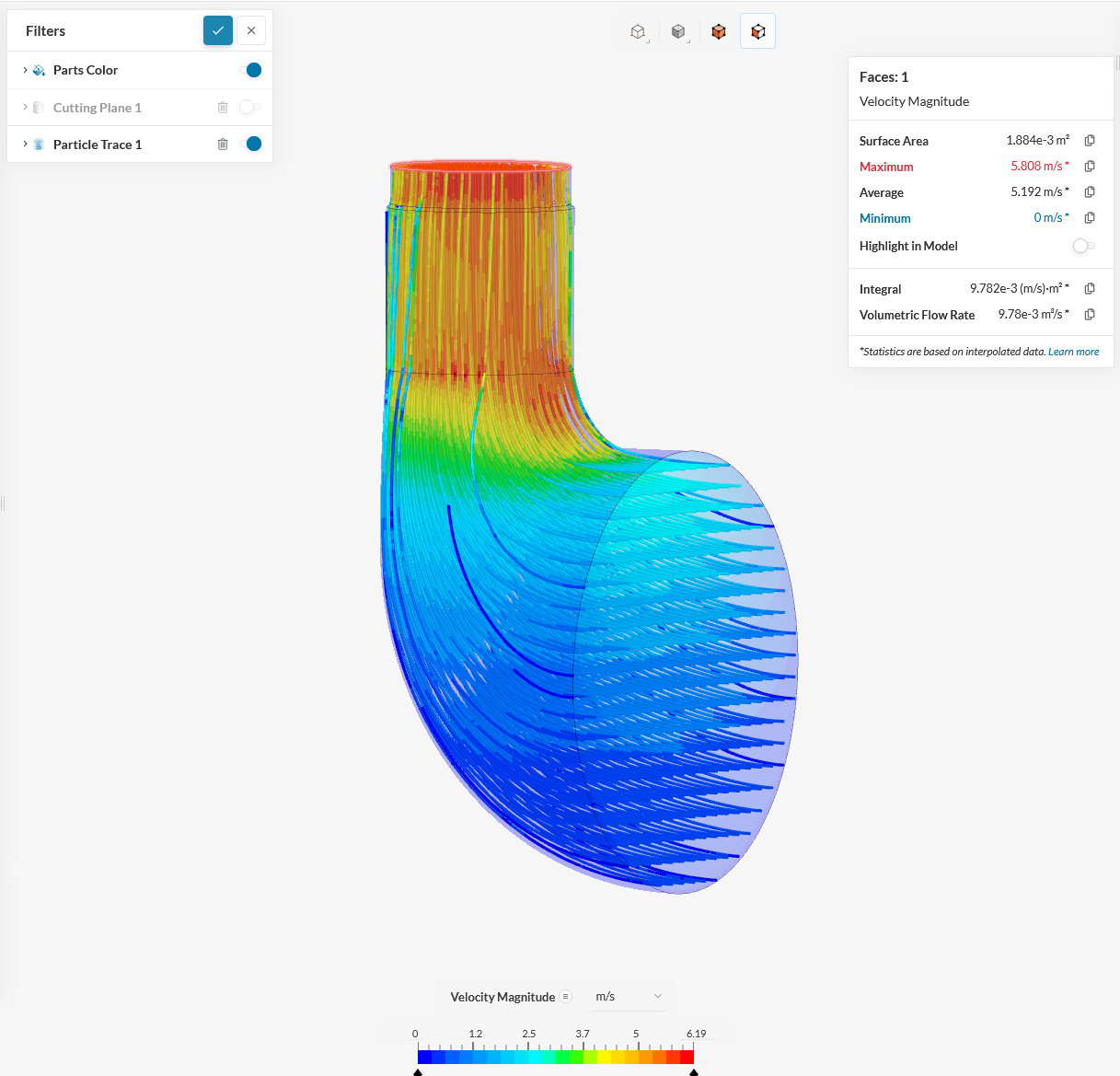The height and width of the screenshot is (1076, 1120).
Task: Copy the Surface Area value
Action: coord(1090,141)
